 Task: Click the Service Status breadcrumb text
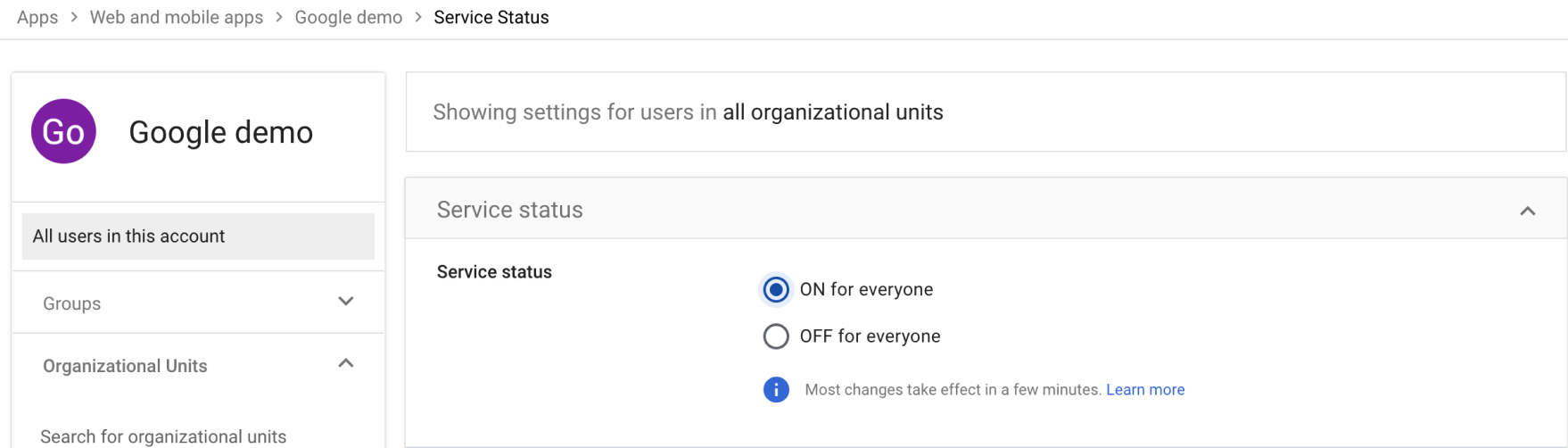coord(491,18)
